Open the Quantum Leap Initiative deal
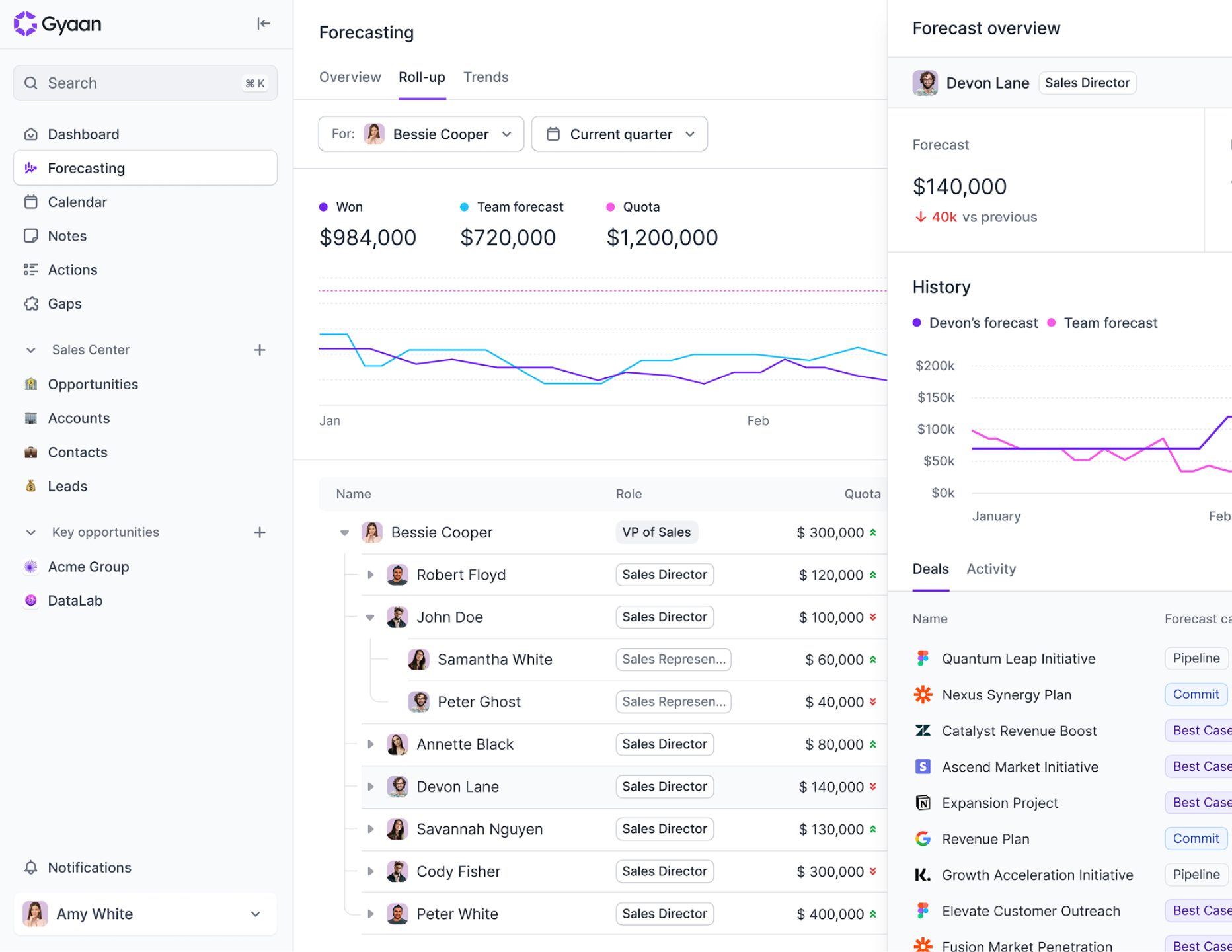1232x952 pixels. tap(1018, 658)
